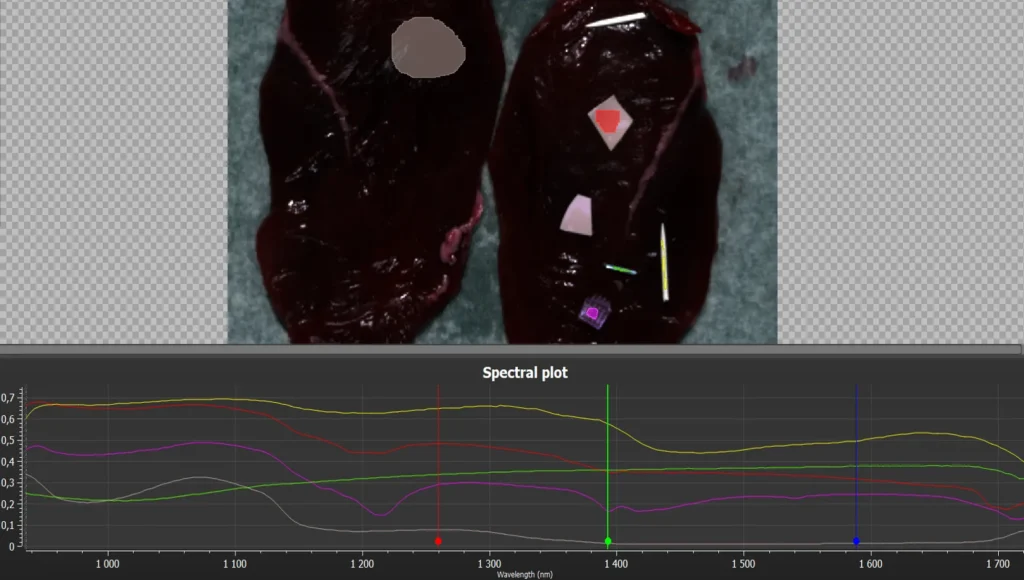Click the 1 000 wavelength axis label
This screenshot has width=1024, height=580.
click(x=108, y=564)
